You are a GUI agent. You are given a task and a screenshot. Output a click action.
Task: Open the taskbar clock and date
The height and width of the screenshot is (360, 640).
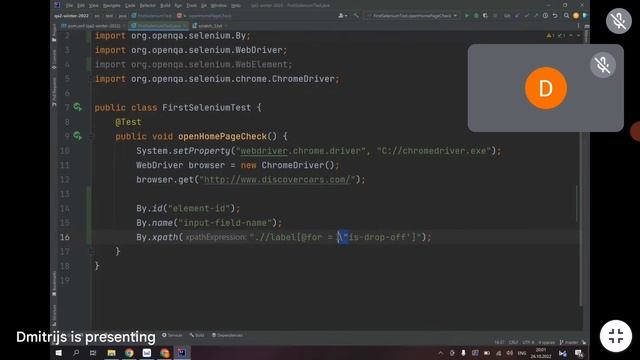pyautogui.click(x=541, y=353)
